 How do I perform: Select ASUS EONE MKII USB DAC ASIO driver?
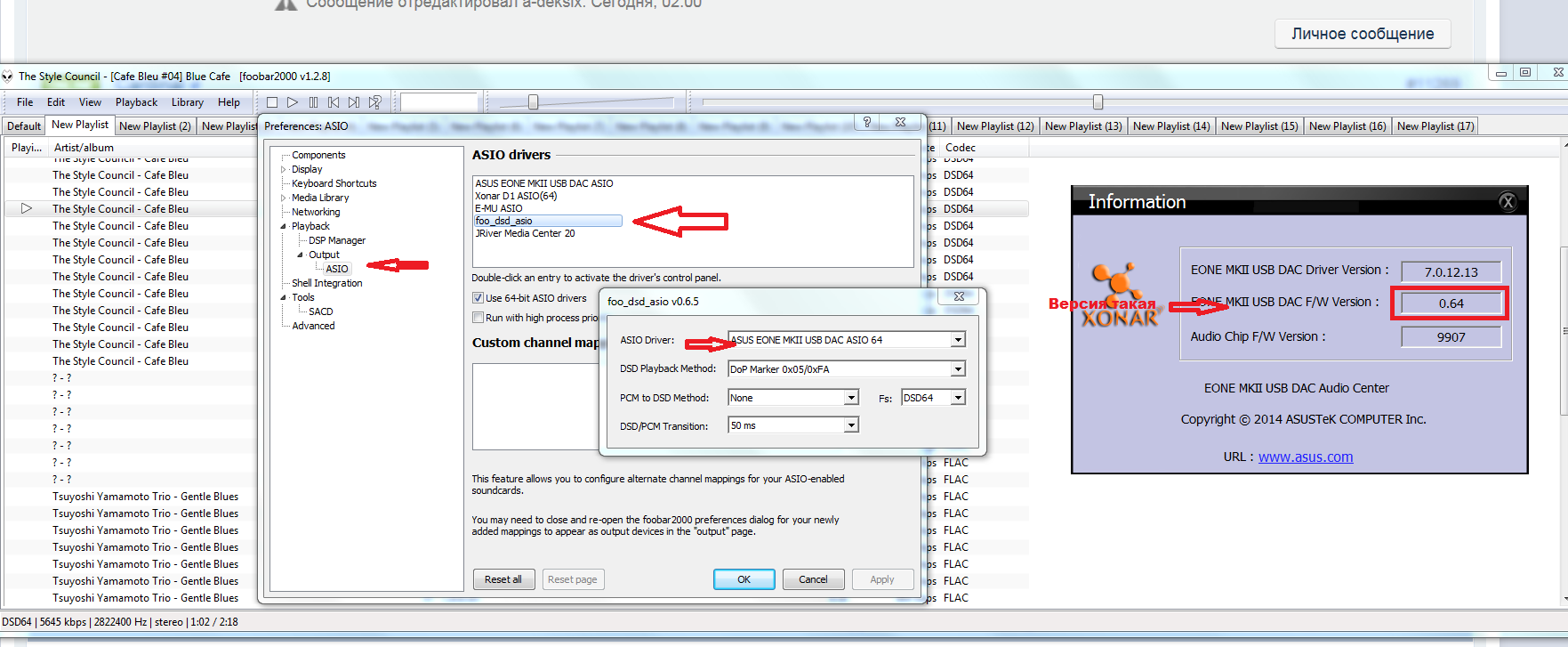pos(544,183)
